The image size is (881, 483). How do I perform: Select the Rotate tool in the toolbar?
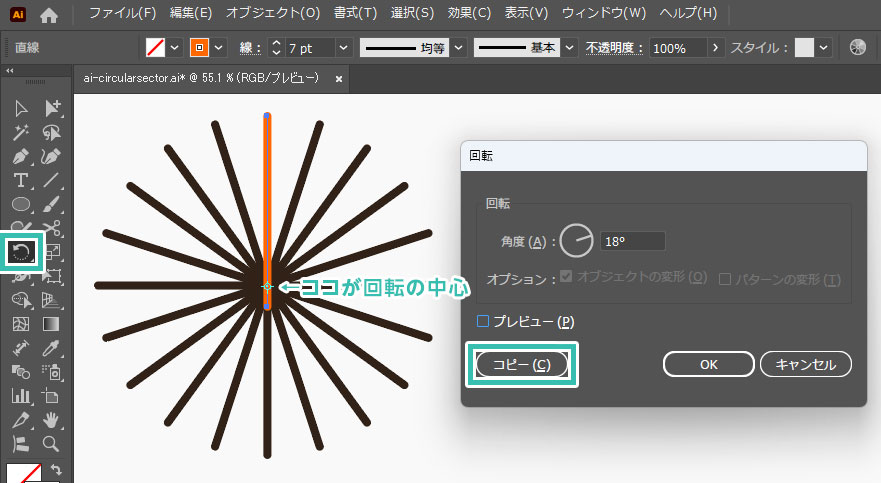coord(22,252)
